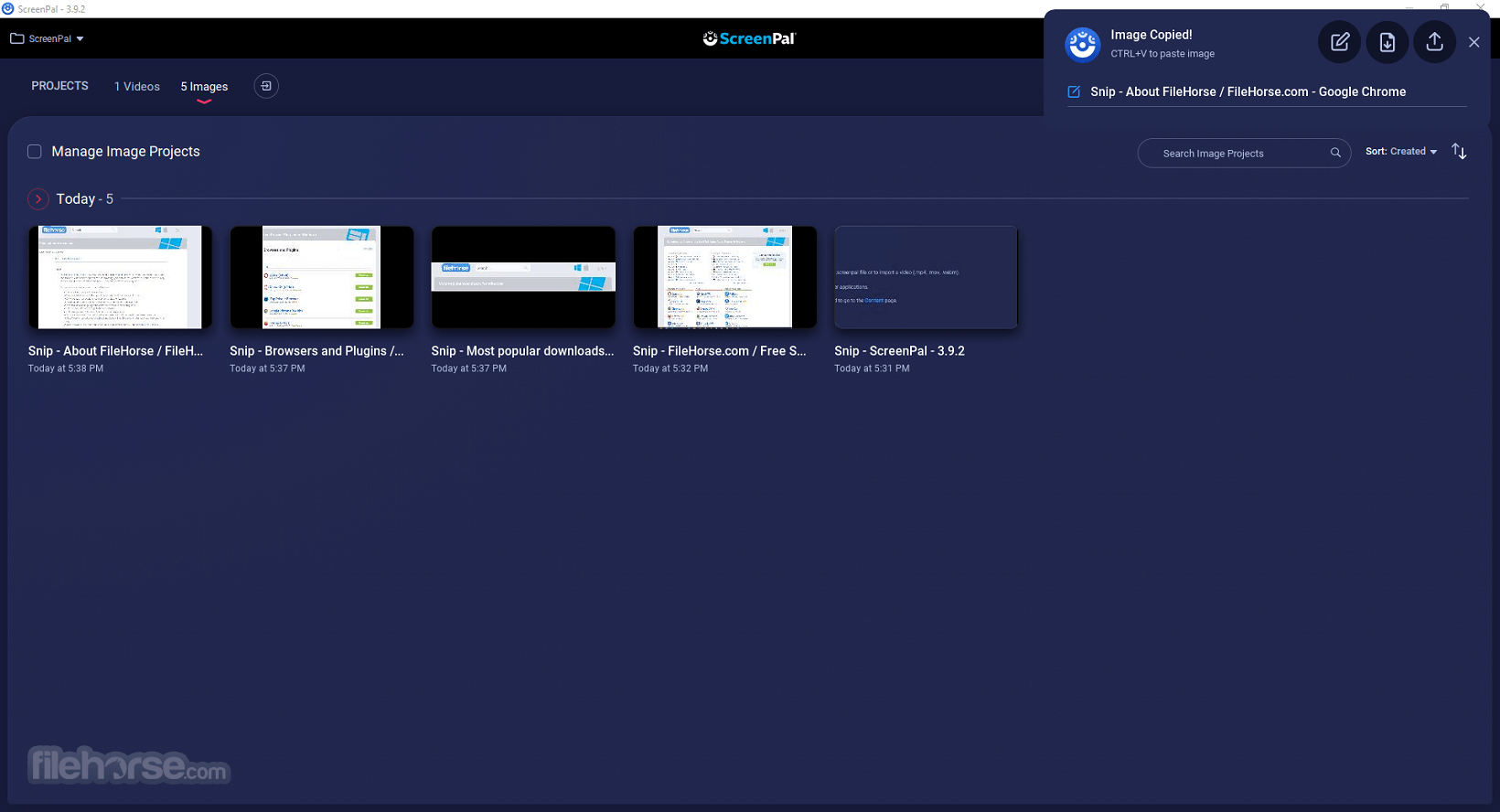Image resolution: width=1500 pixels, height=812 pixels.
Task: Switch to the 1 Videos tab
Action: coord(137,86)
